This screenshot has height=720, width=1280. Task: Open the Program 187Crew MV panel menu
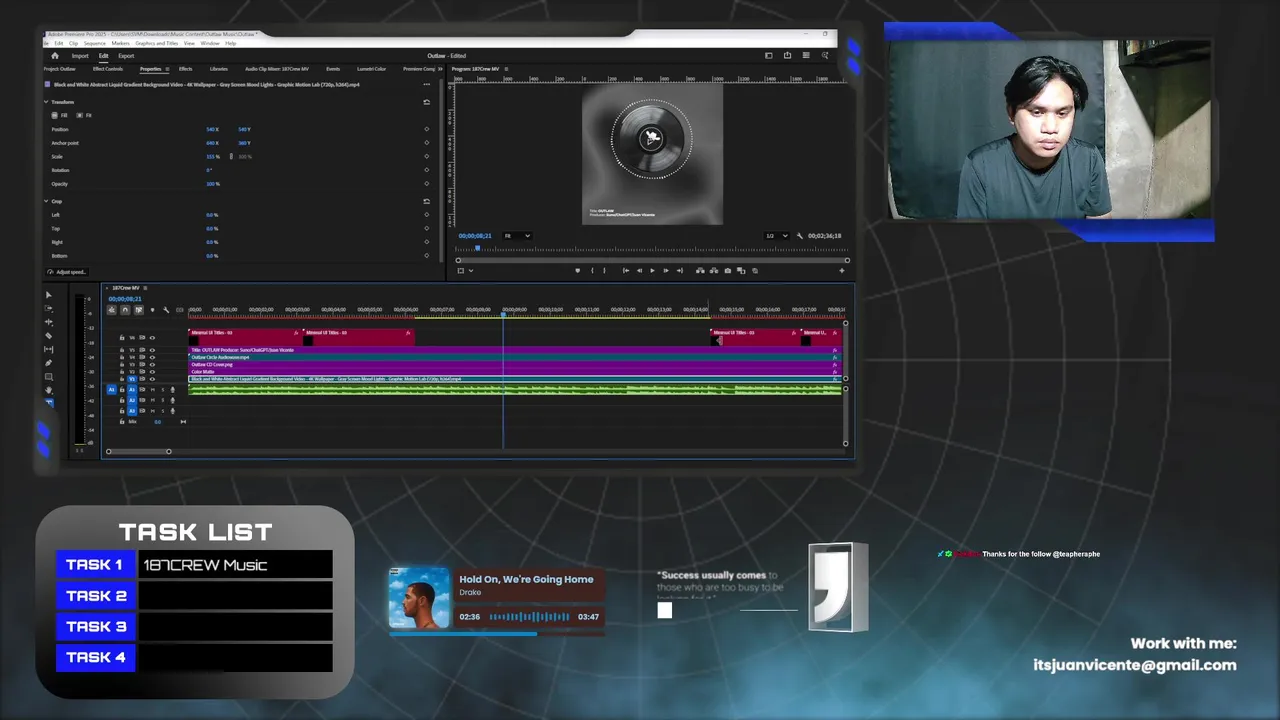(x=506, y=69)
